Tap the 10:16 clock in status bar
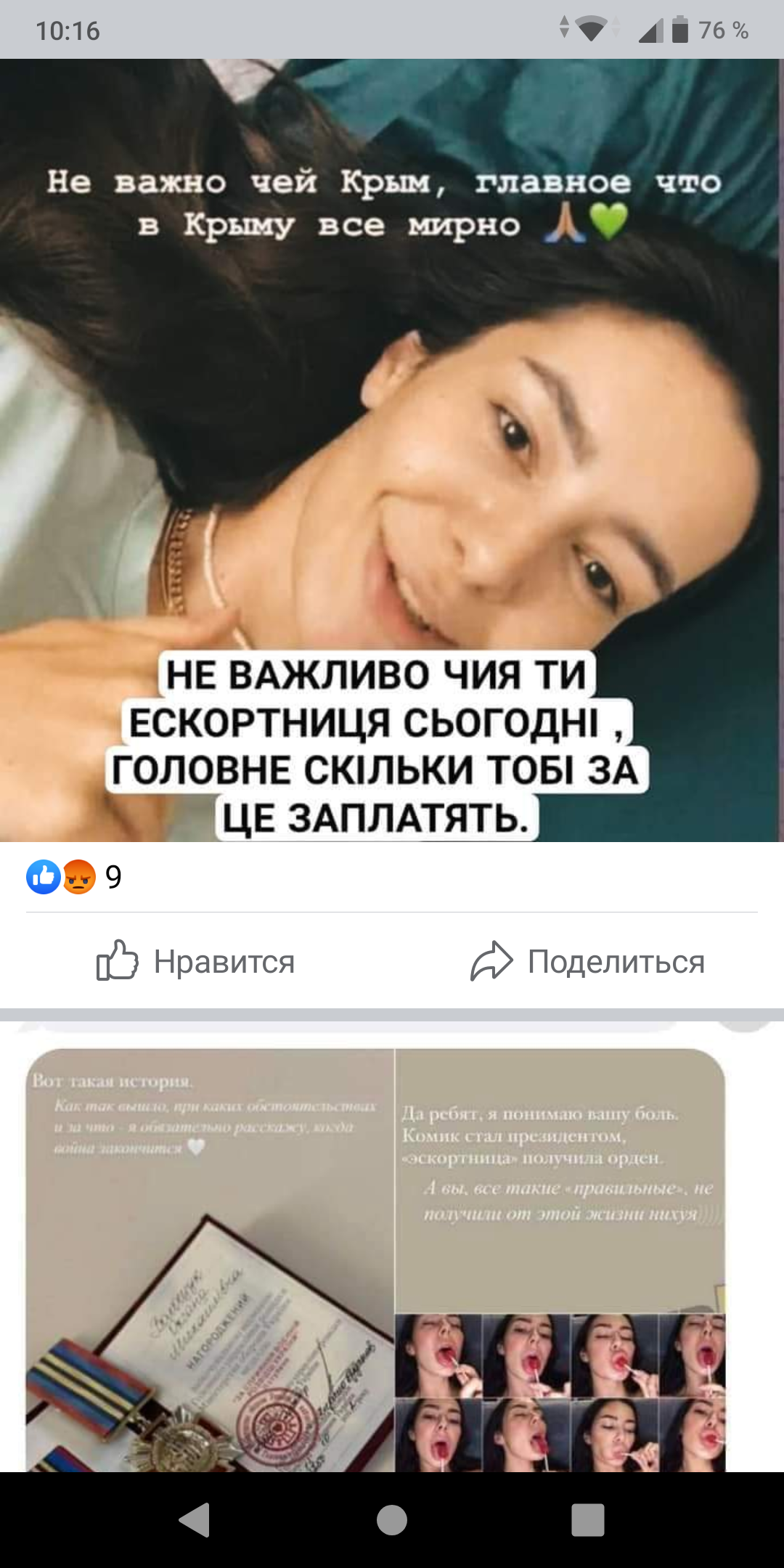The height and width of the screenshot is (1568, 784). 68,30
